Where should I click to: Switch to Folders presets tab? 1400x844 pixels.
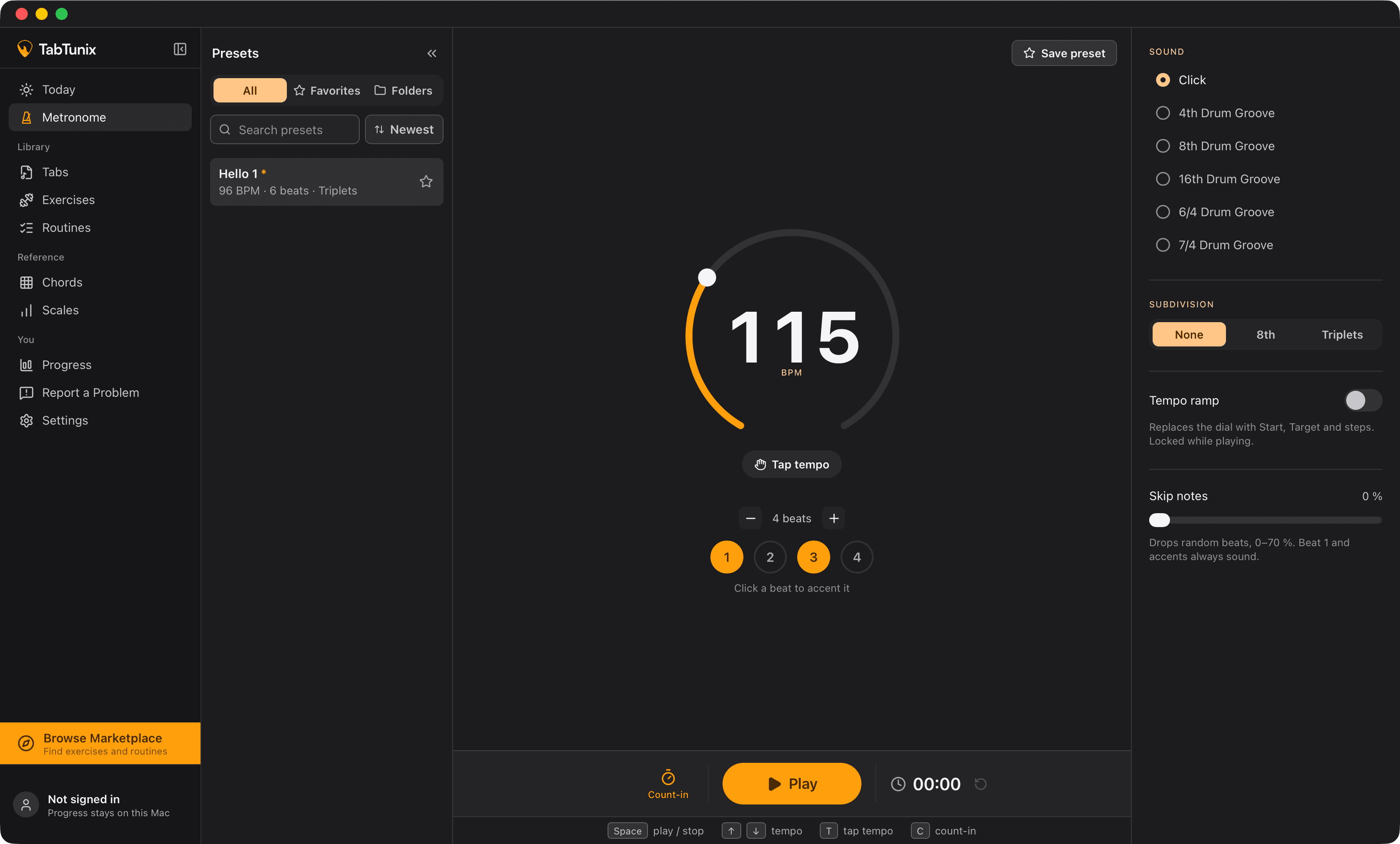(404, 90)
